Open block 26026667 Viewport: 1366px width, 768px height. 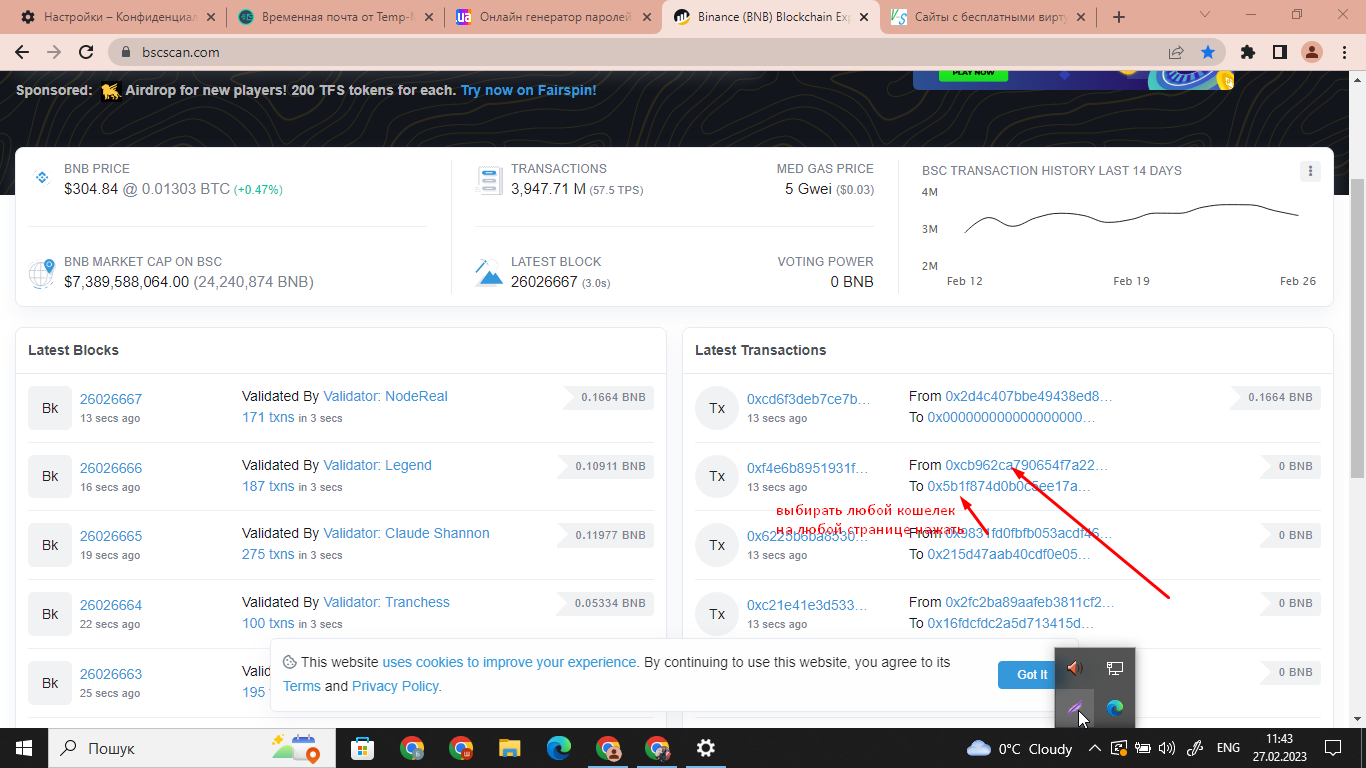[x=111, y=398]
